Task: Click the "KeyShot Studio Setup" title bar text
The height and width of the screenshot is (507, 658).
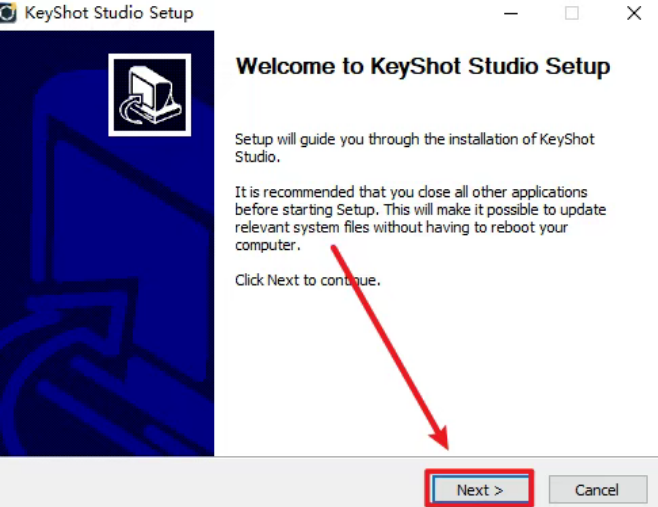Action: coord(109,13)
